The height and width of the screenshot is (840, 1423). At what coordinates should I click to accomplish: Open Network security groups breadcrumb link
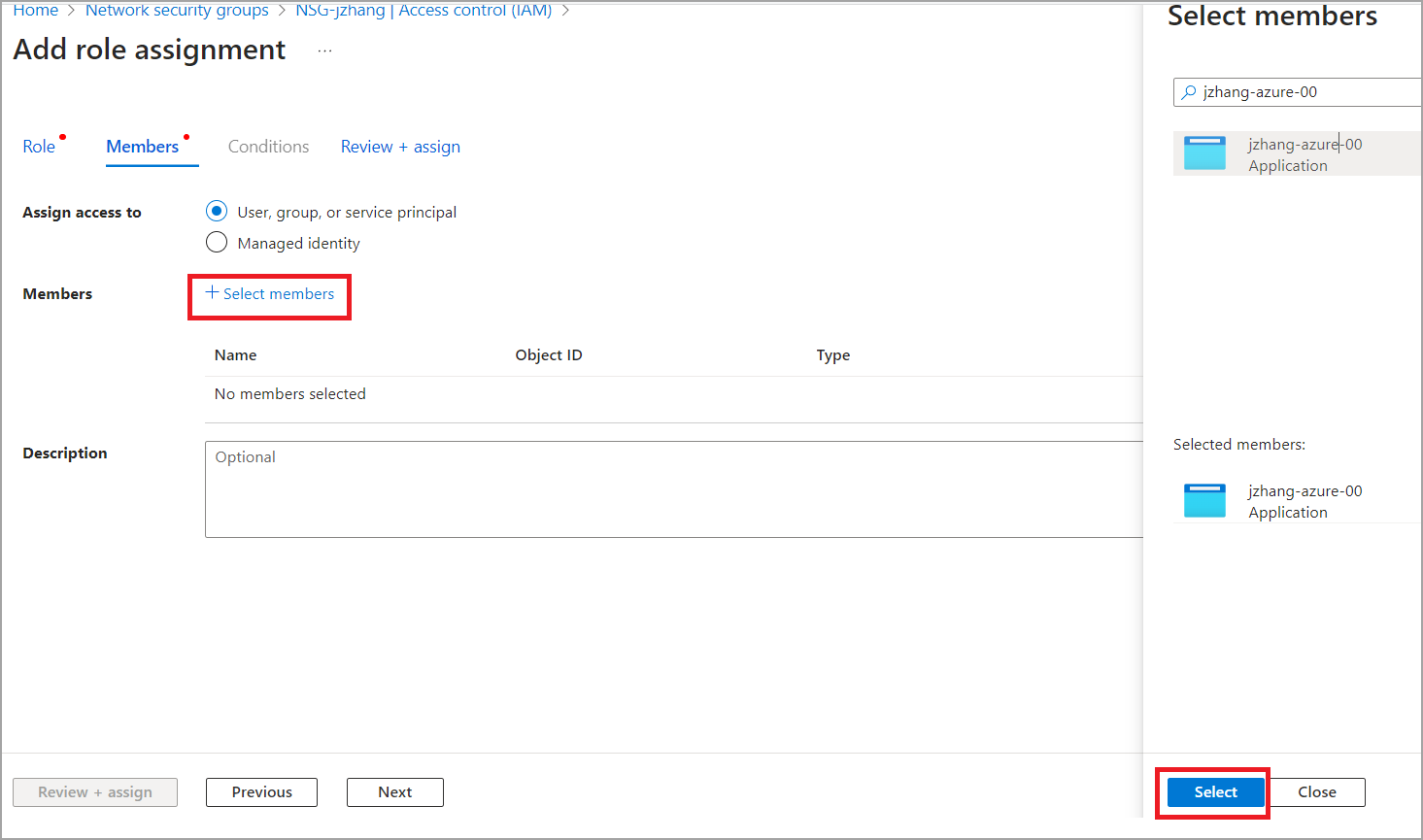[177, 11]
